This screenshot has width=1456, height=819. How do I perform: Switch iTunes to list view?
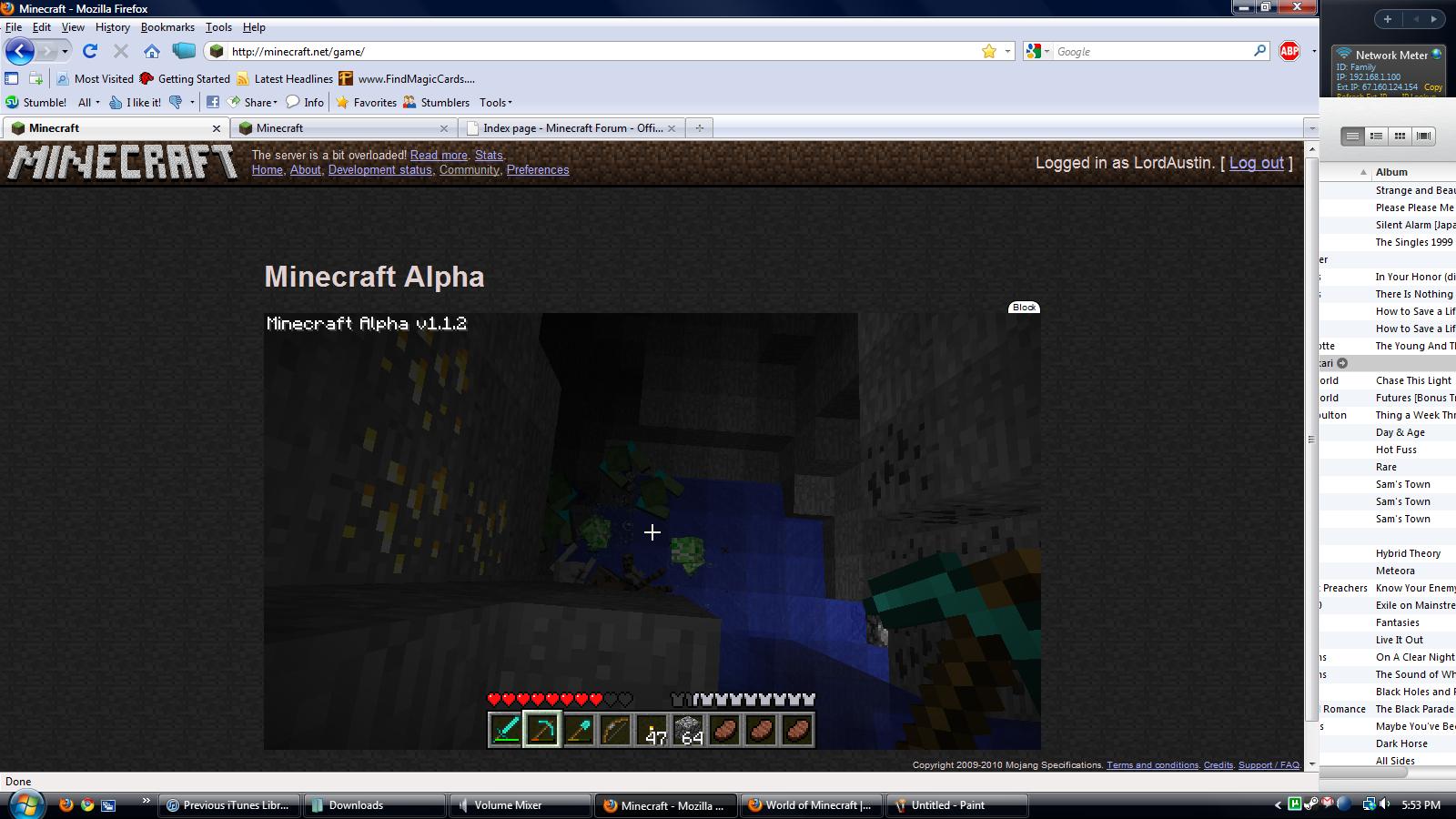1353,136
